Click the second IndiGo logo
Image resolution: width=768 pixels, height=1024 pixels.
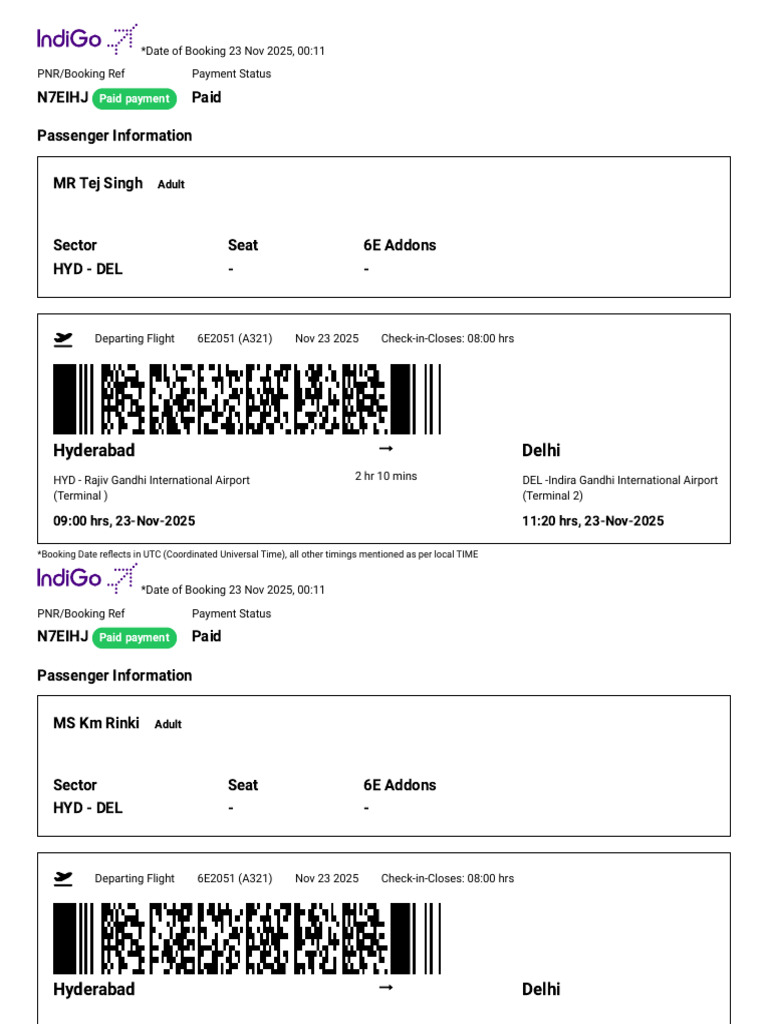click(87, 579)
